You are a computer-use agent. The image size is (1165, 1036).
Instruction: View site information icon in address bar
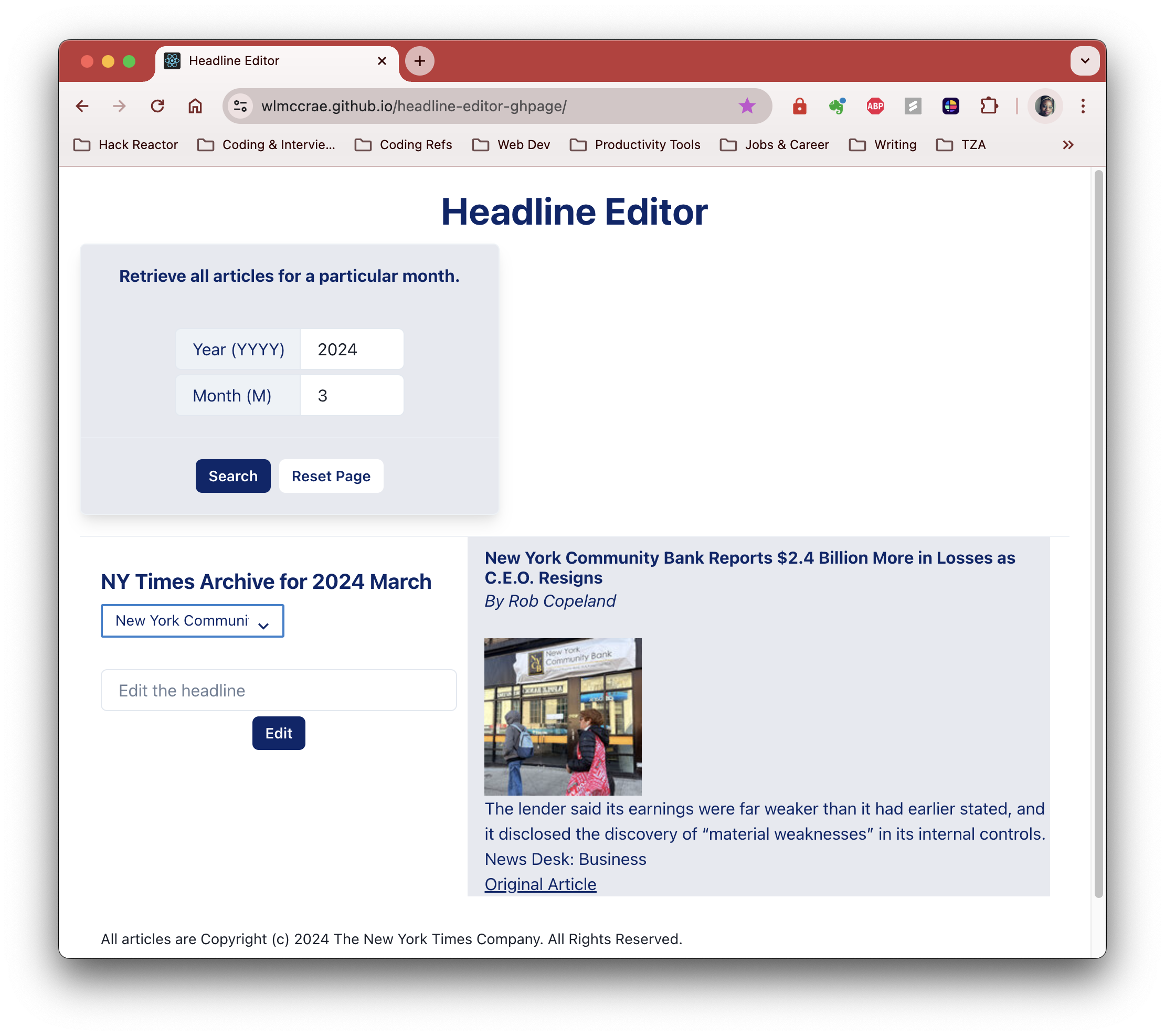(240, 106)
